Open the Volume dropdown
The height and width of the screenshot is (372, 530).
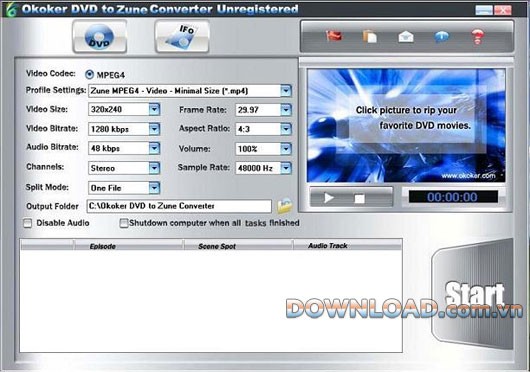[x=286, y=148]
